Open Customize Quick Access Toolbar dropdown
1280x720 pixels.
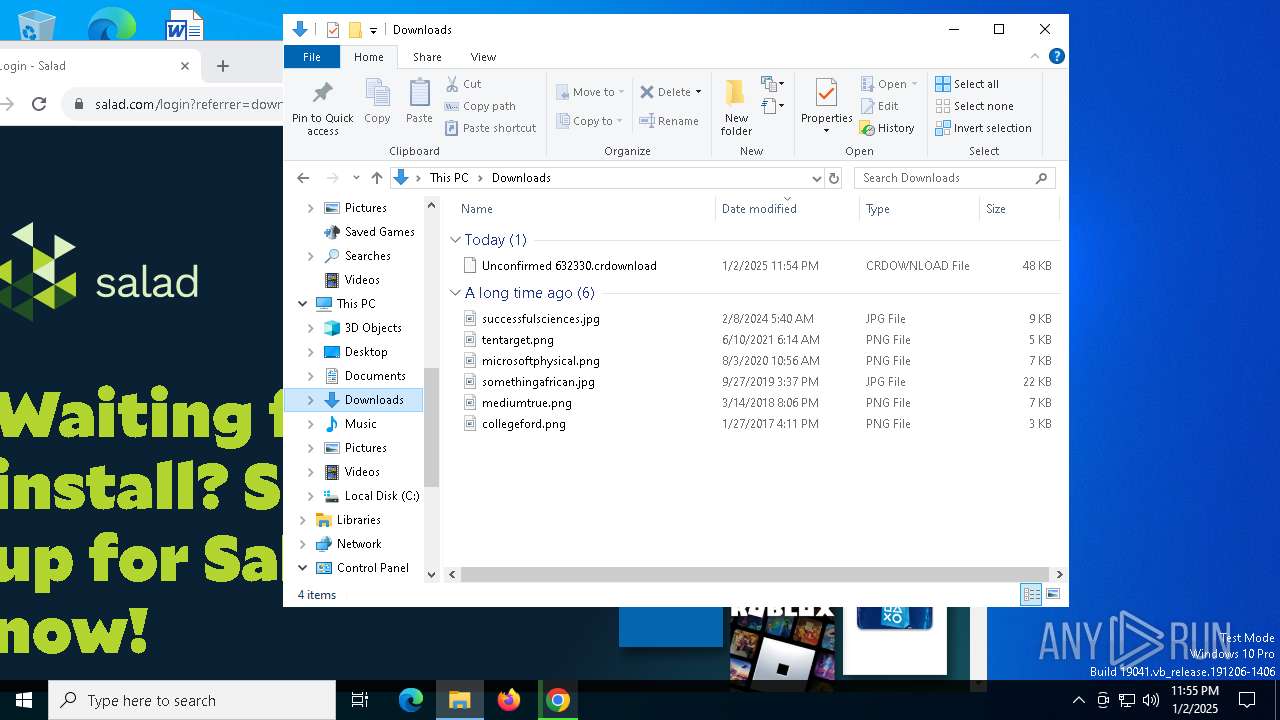pyautogui.click(x=373, y=30)
